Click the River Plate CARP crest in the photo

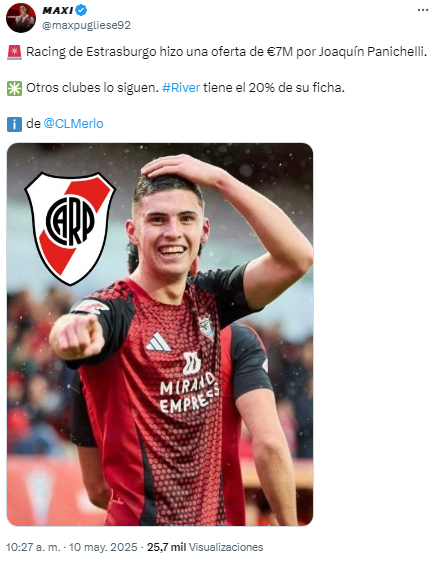70,228
